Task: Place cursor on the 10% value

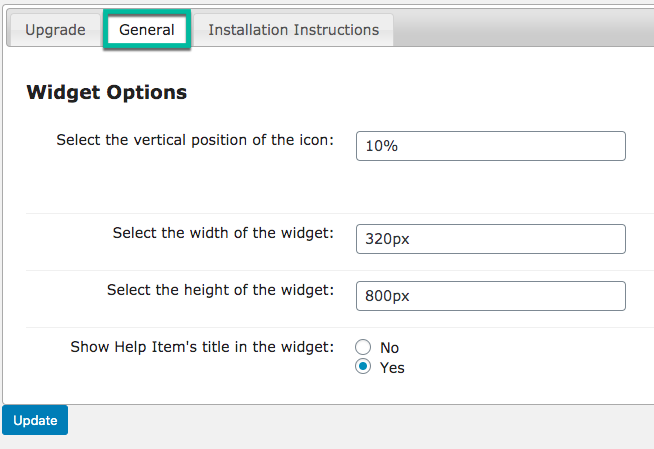Action: (382, 146)
